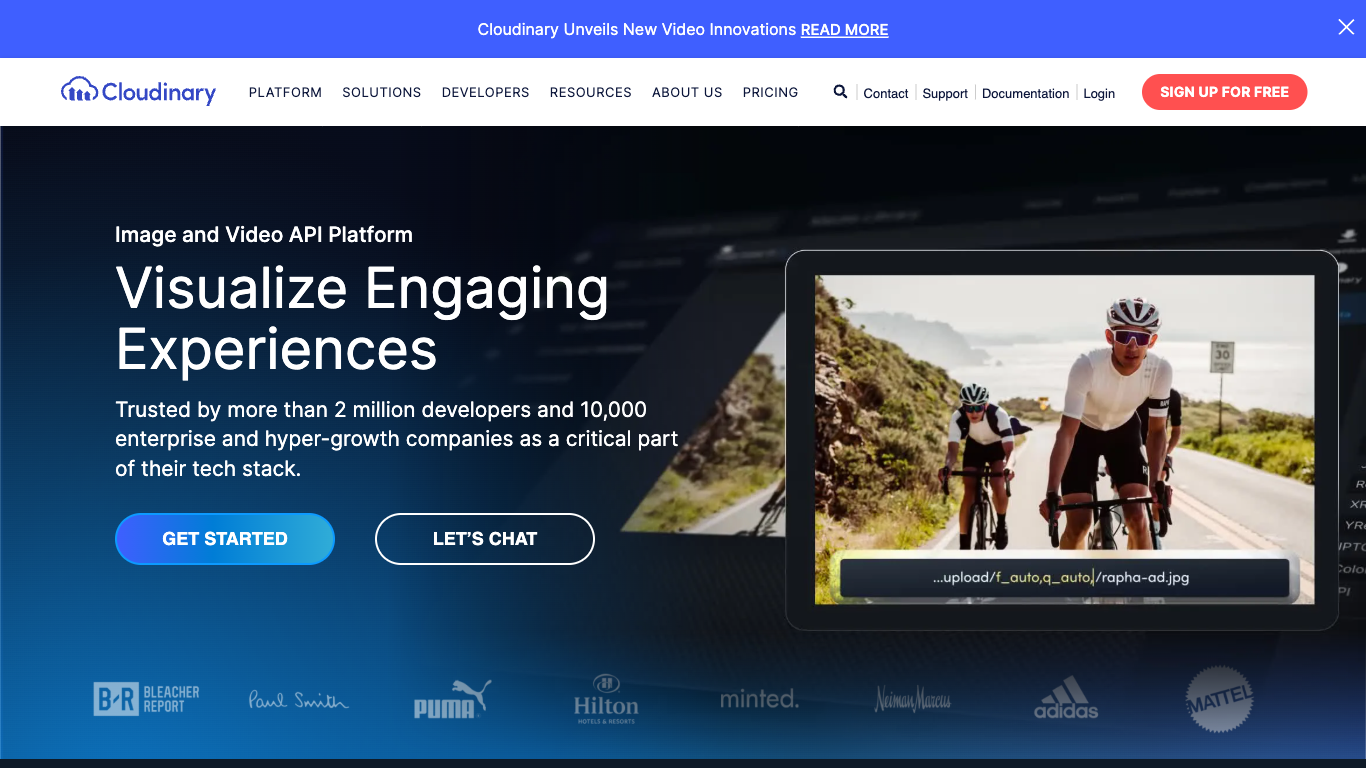The height and width of the screenshot is (768, 1366).
Task: Click Sign Up For Free button
Action: [x=1224, y=92]
